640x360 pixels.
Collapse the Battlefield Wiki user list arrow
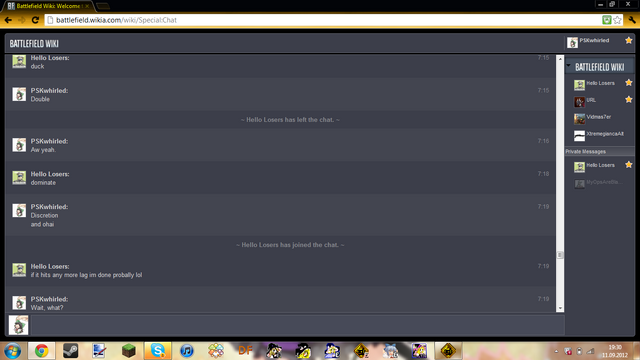click(x=569, y=66)
